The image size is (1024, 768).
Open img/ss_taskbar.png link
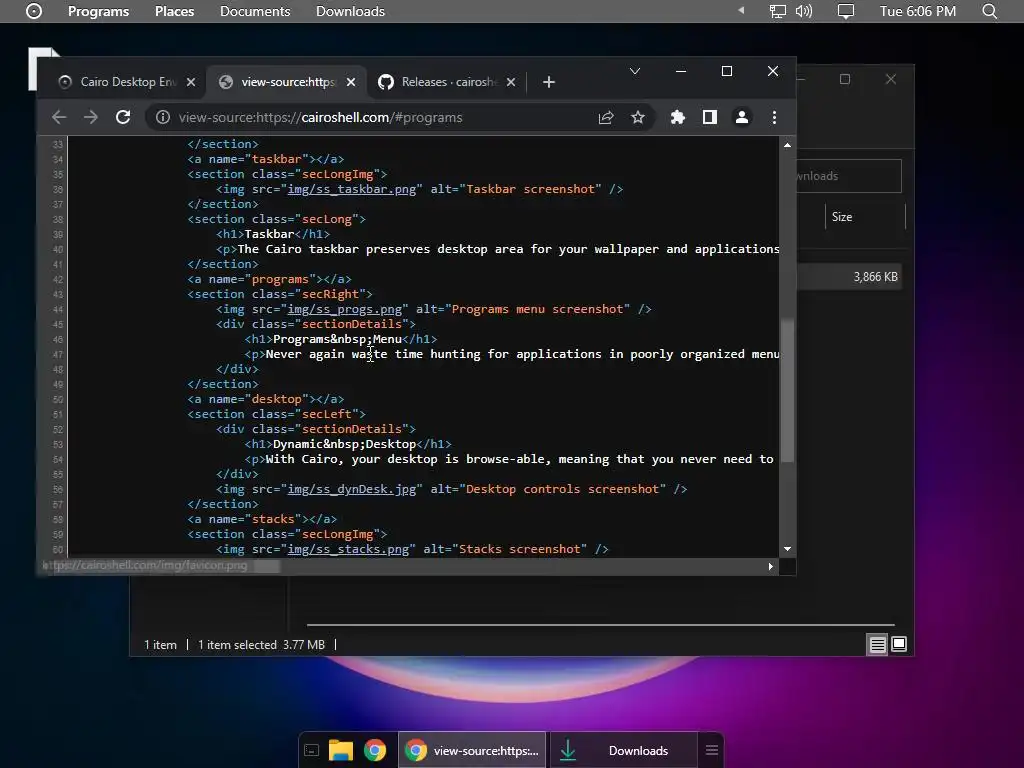click(351, 189)
